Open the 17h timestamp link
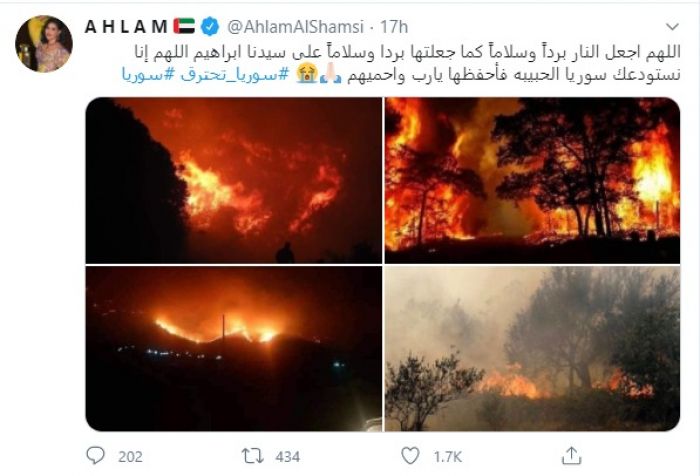700x476 pixels. [394, 27]
